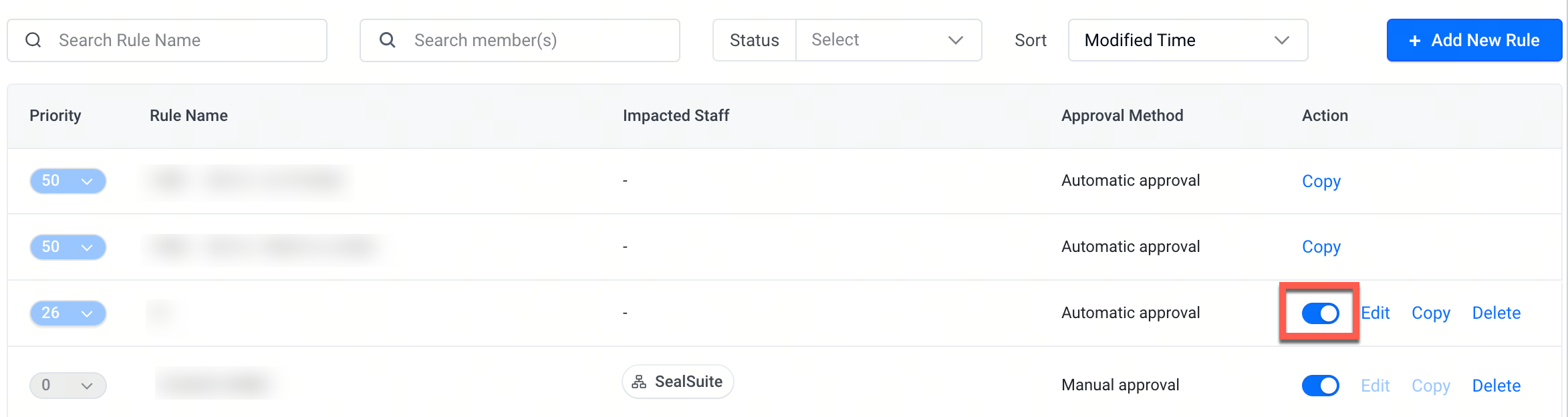Viewport: 1568px width, 417px height.
Task: Copy the first Automatic approval rule
Action: [1321, 181]
